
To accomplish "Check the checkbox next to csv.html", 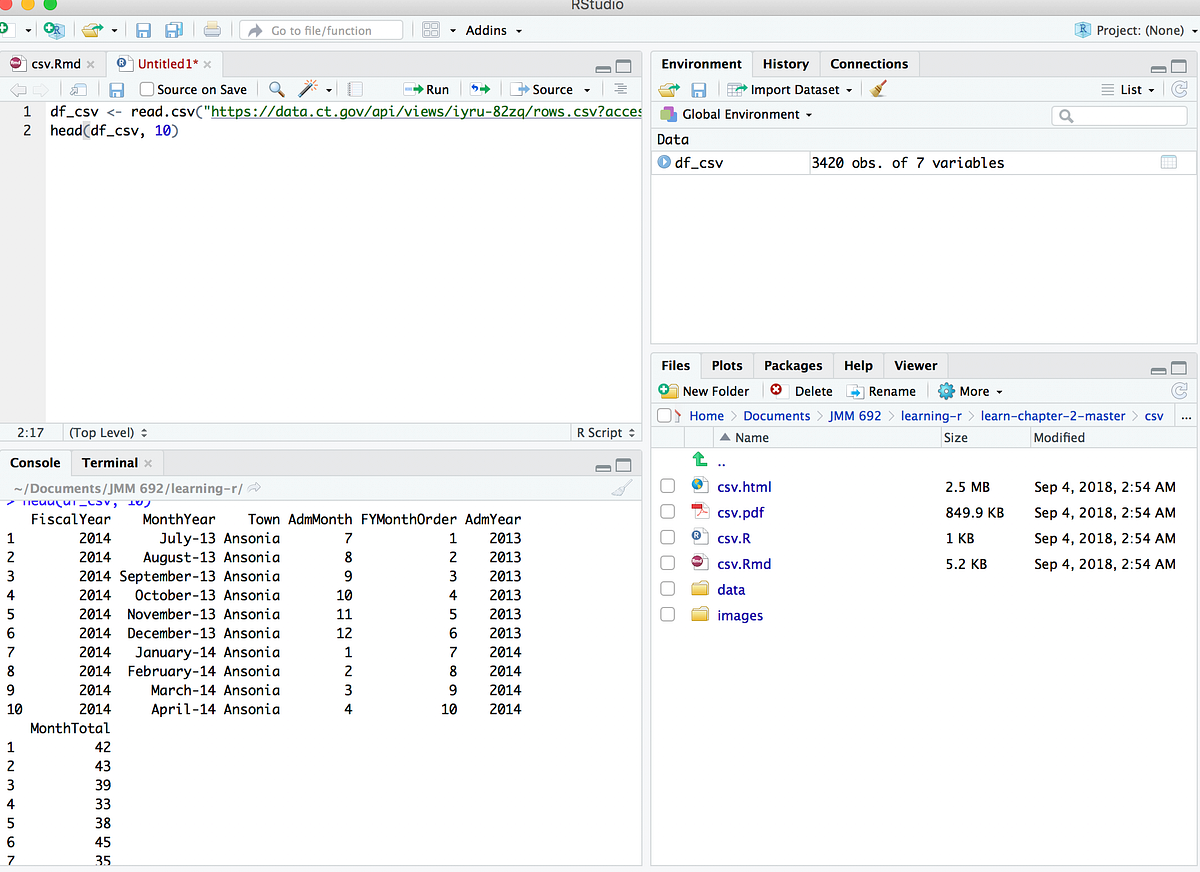I will click(x=667, y=485).
